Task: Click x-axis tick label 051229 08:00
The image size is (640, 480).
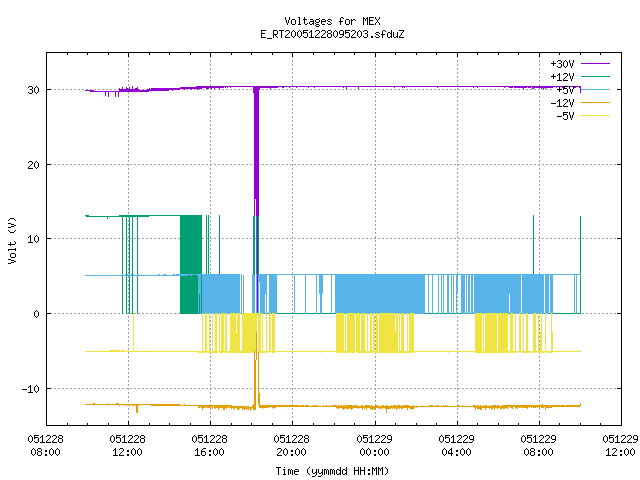Action: [538, 446]
